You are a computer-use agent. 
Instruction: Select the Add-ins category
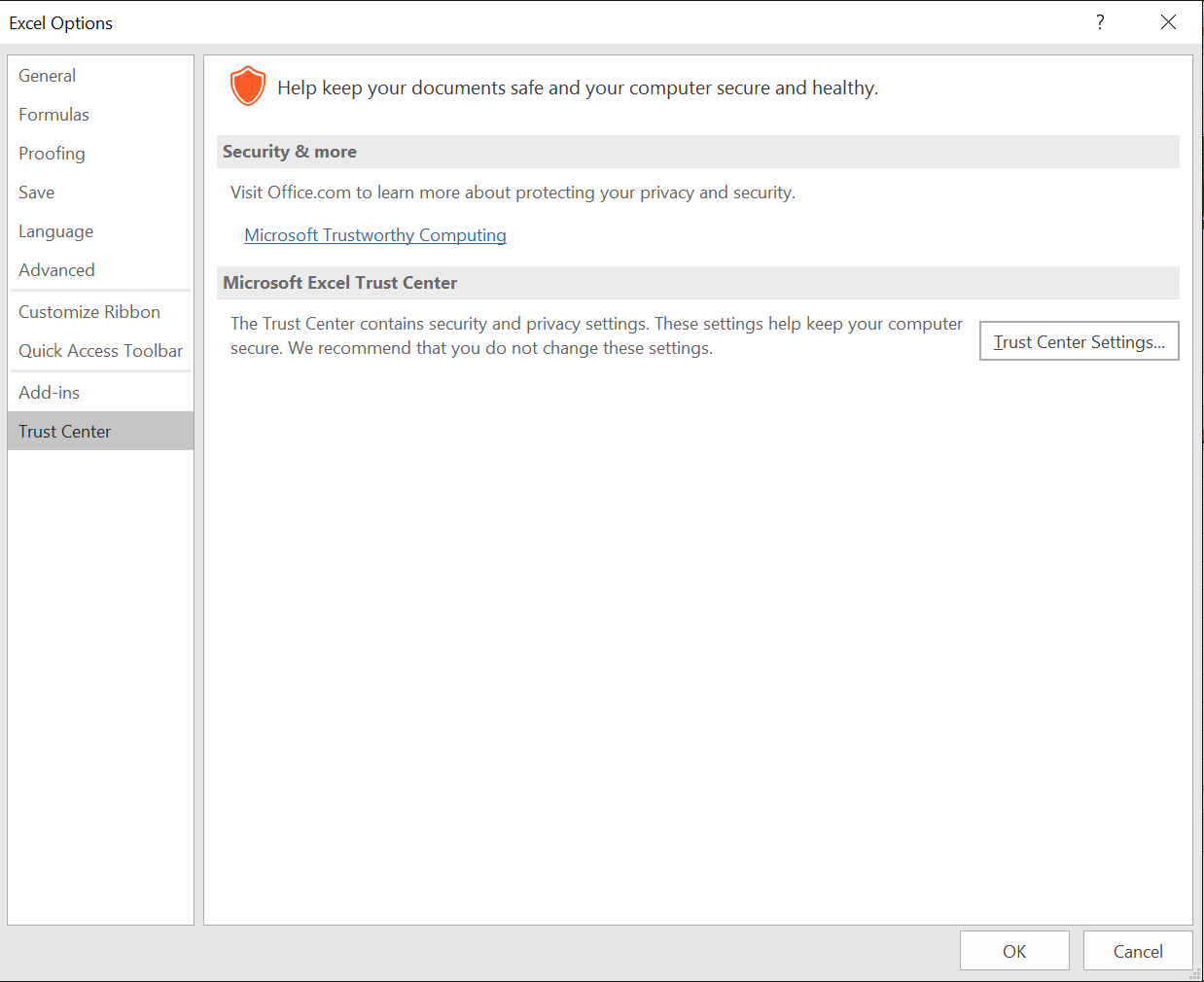(x=100, y=393)
